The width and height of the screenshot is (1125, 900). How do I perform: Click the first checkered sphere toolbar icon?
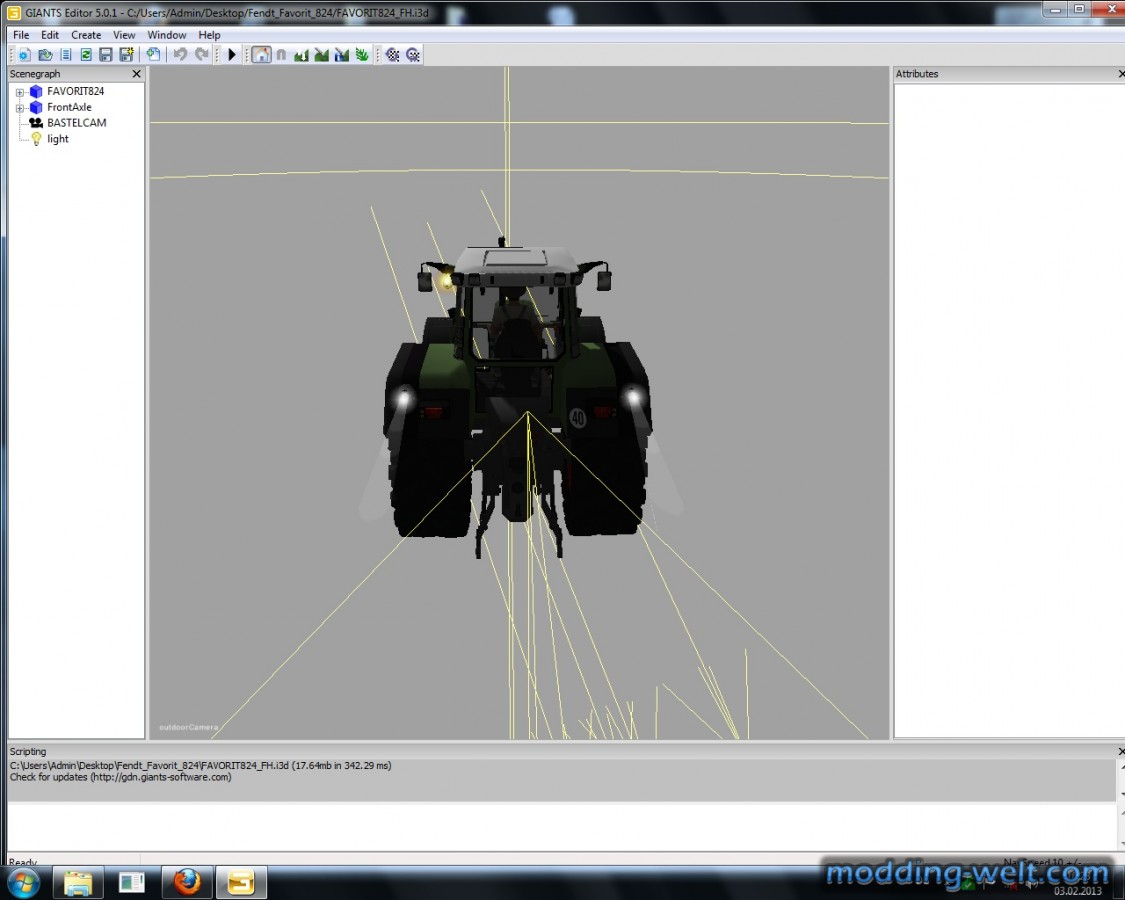[392, 55]
